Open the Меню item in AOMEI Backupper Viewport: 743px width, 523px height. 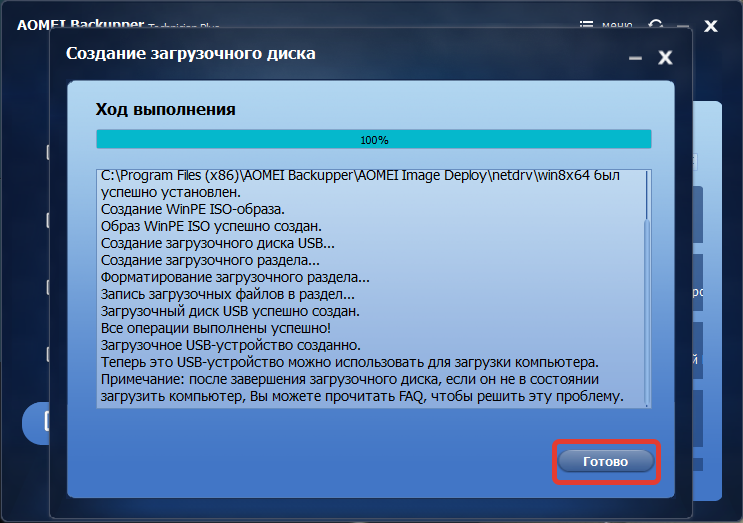click(x=606, y=25)
